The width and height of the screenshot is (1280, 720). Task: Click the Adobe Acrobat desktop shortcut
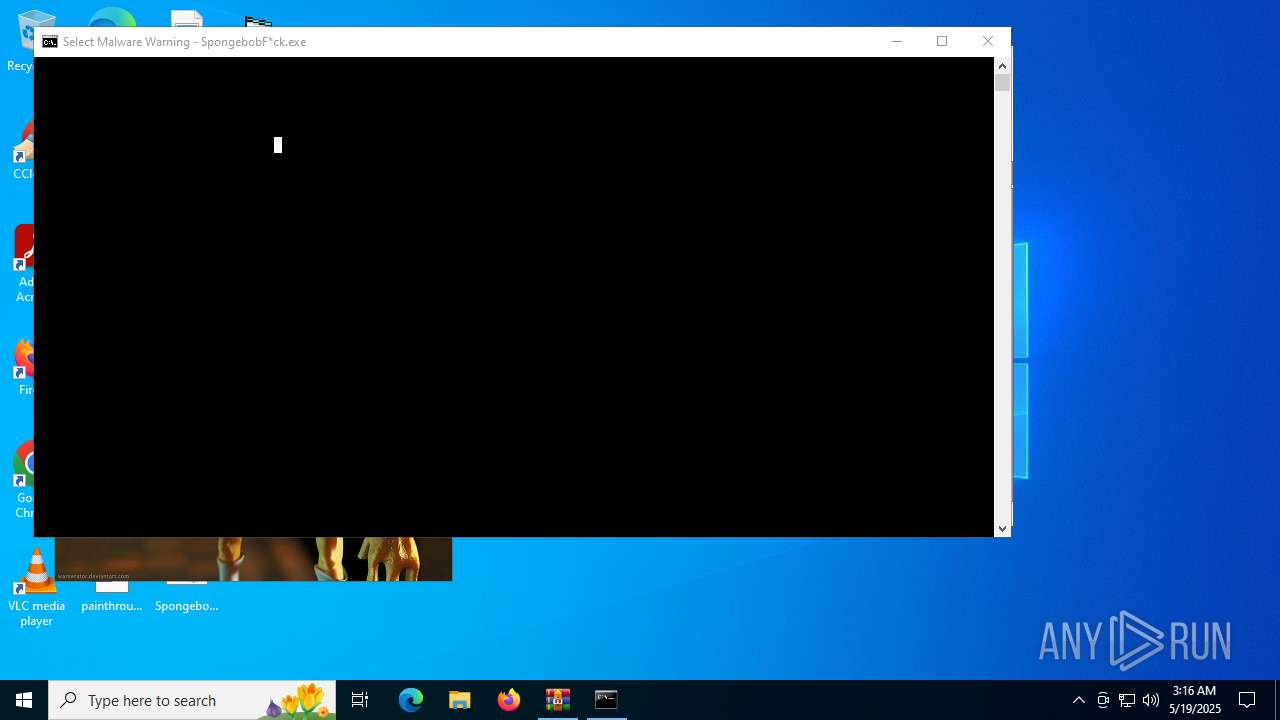[22, 263]
